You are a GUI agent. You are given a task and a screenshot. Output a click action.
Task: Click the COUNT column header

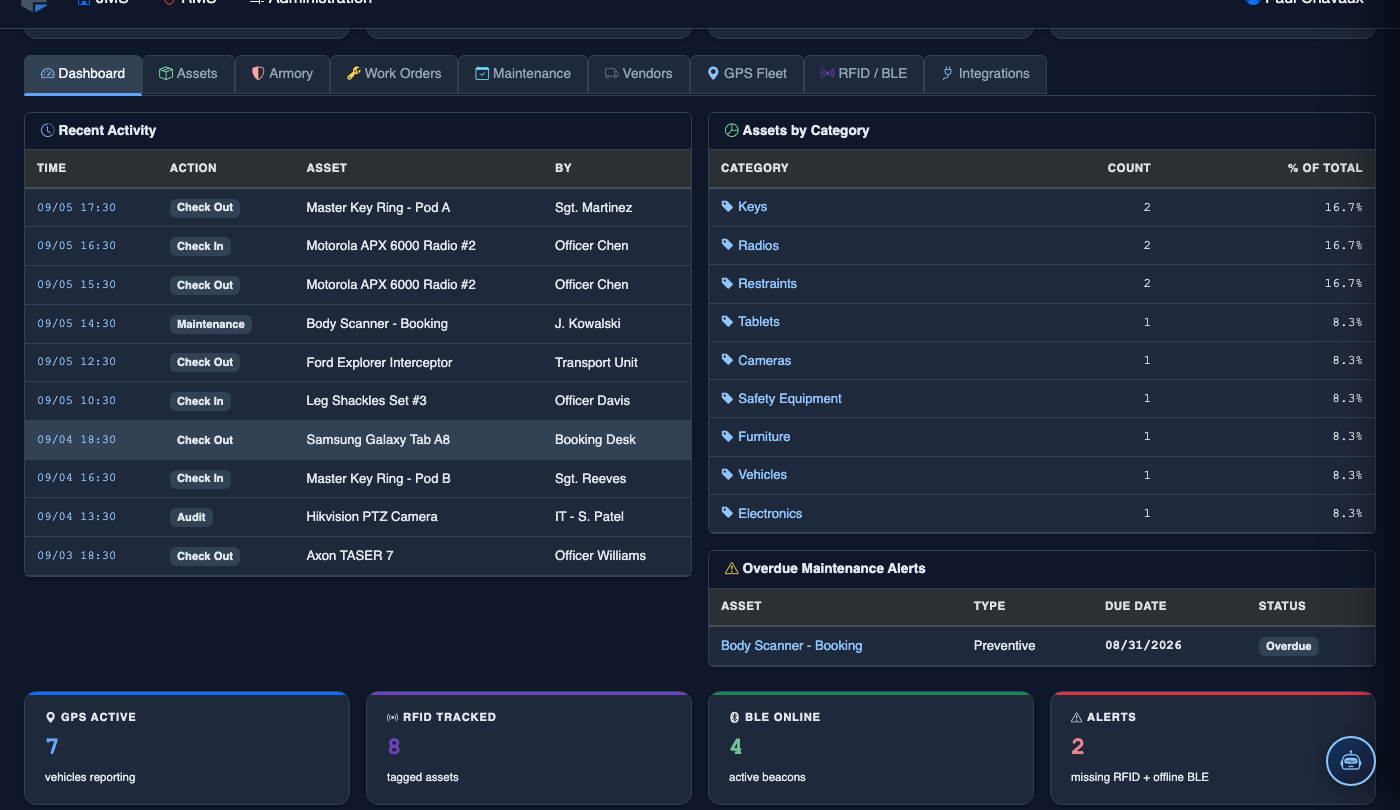click(1129, 168)
